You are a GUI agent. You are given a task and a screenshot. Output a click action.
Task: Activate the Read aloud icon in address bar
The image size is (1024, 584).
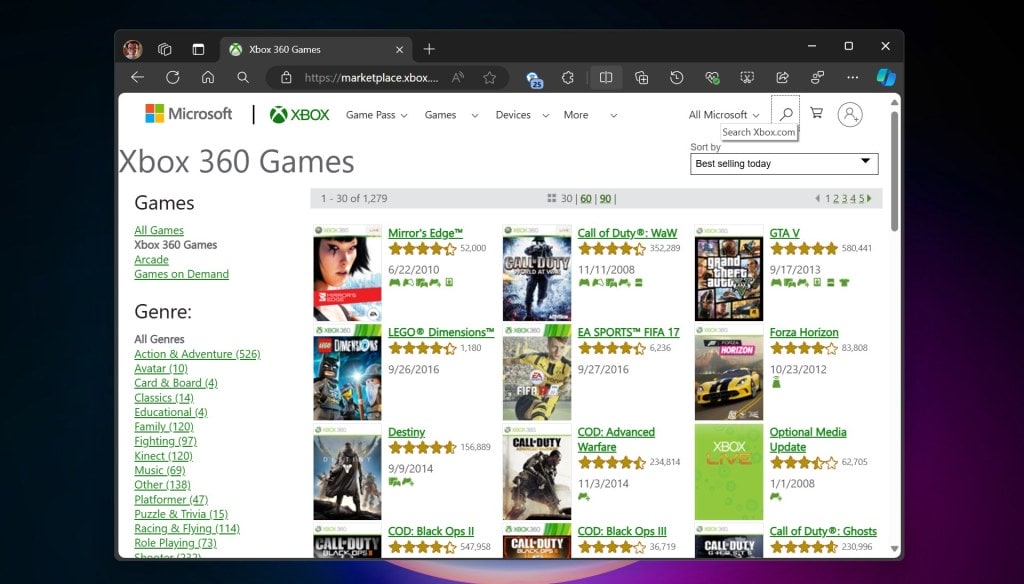pyautogui.click(x=458, y=78)
